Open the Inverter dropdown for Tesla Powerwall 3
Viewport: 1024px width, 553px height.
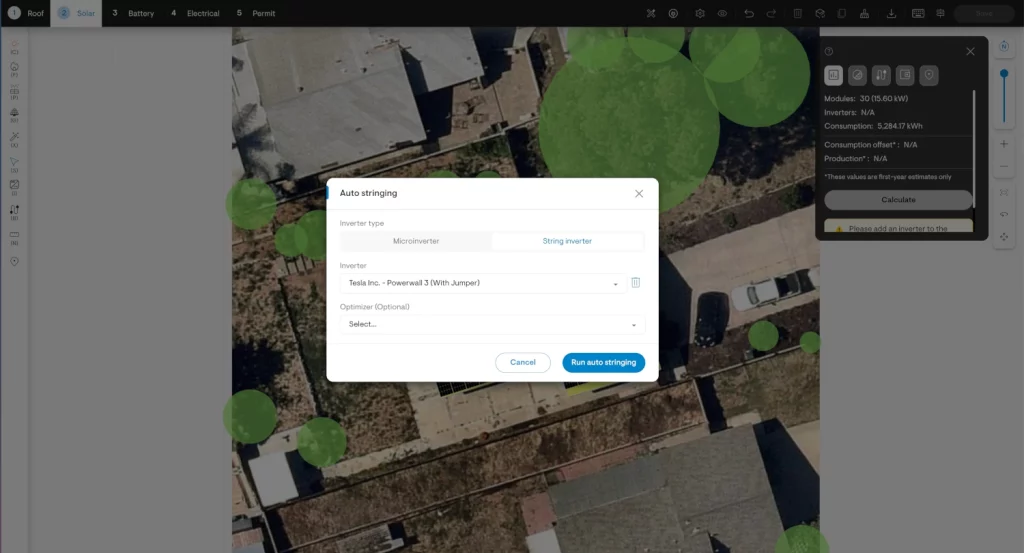(x=483, y=283)
